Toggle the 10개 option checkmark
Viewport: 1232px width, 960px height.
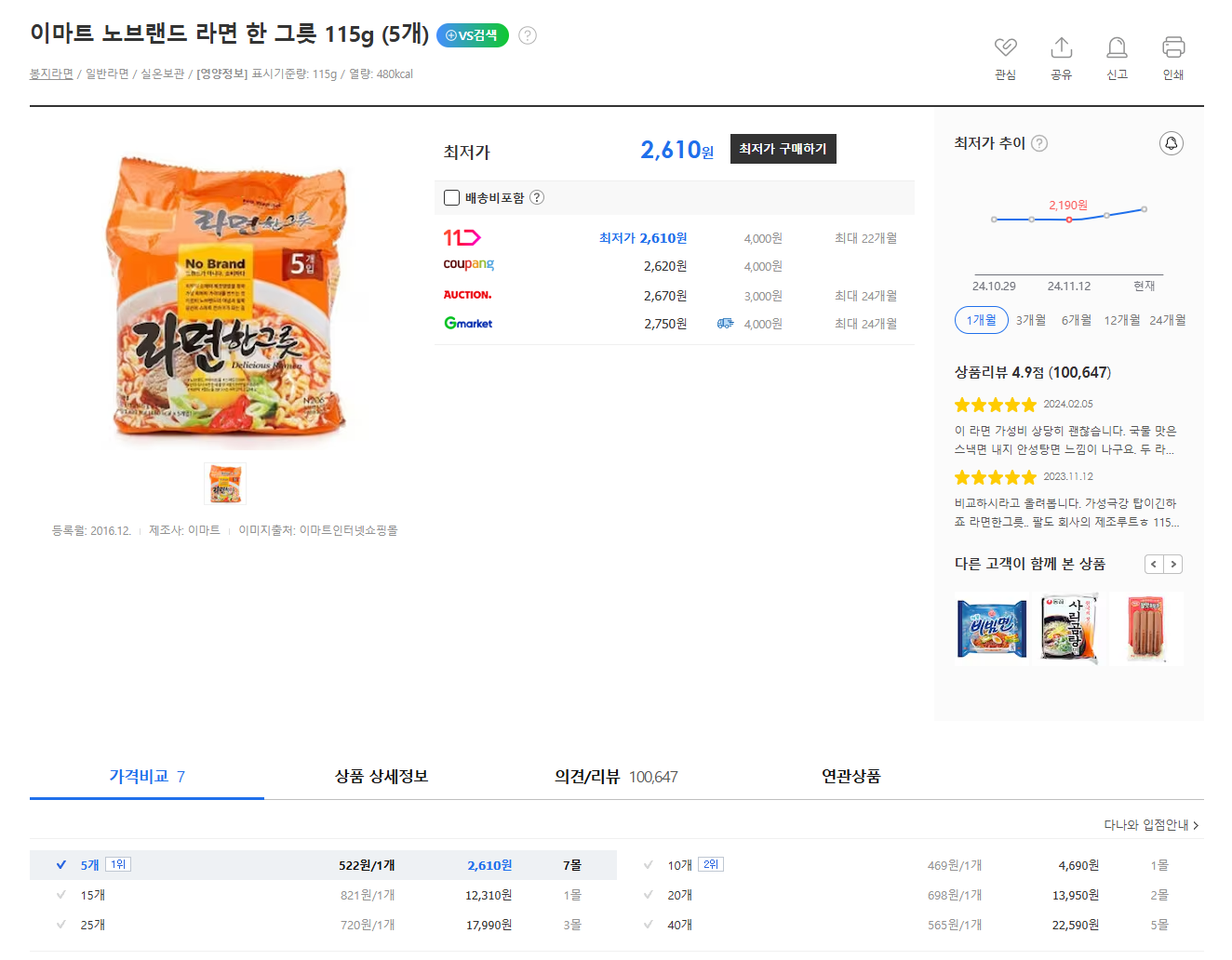pyautogui.click(x=649, y=864)
